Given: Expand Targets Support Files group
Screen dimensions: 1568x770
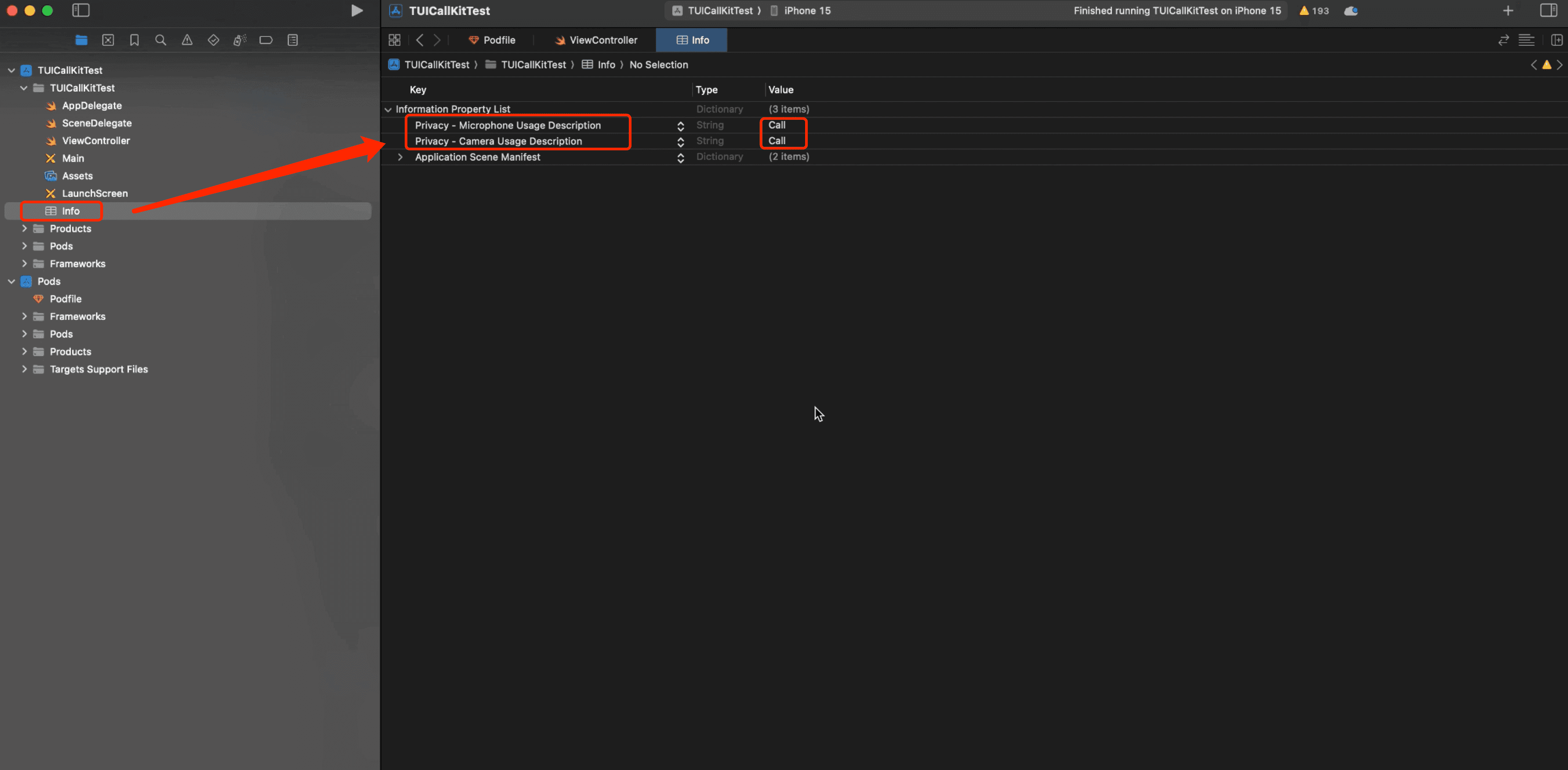Looking at the screenshot, I should tap(24, 370).
